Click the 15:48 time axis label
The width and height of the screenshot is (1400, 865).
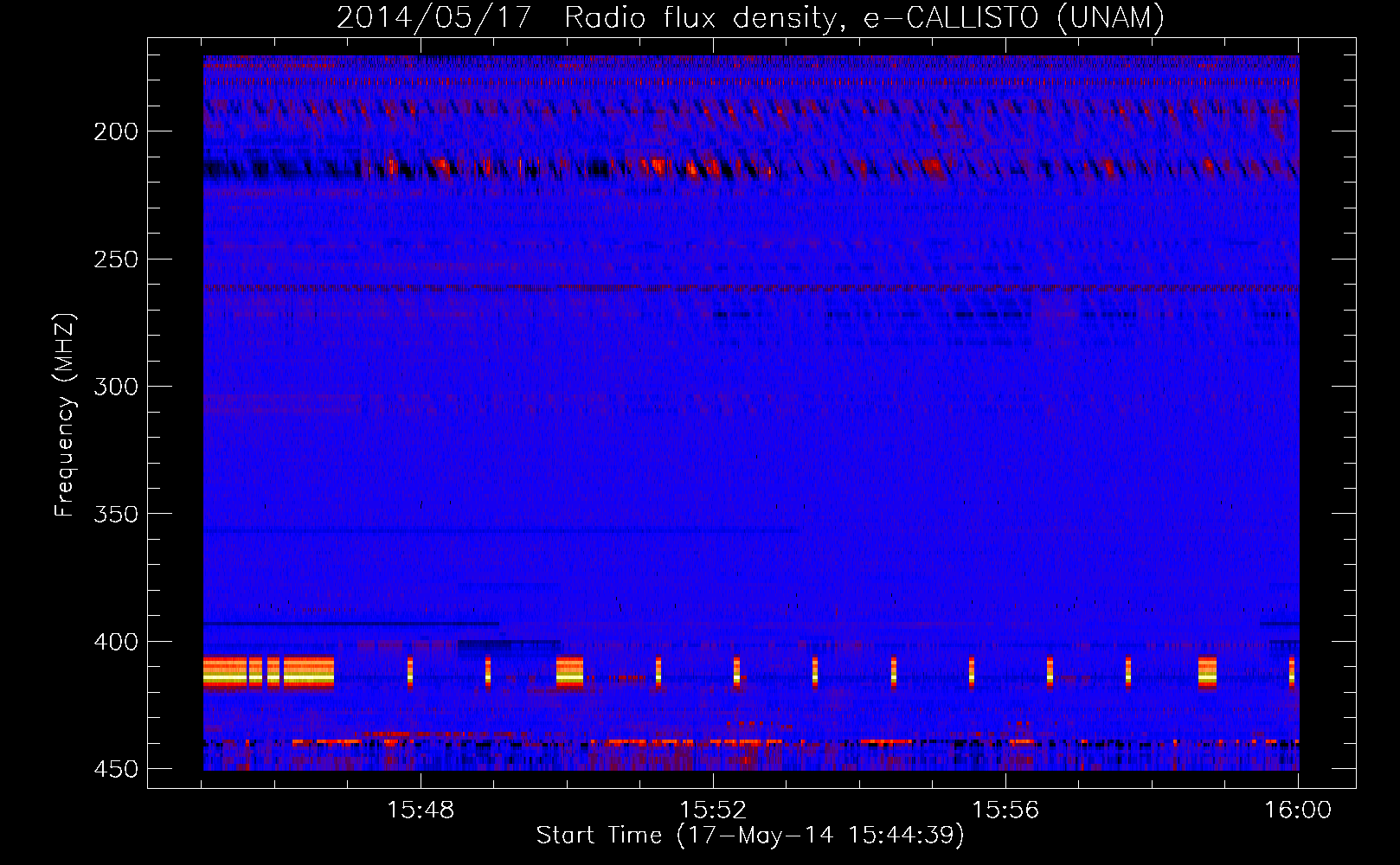click(x=421, y=811)
